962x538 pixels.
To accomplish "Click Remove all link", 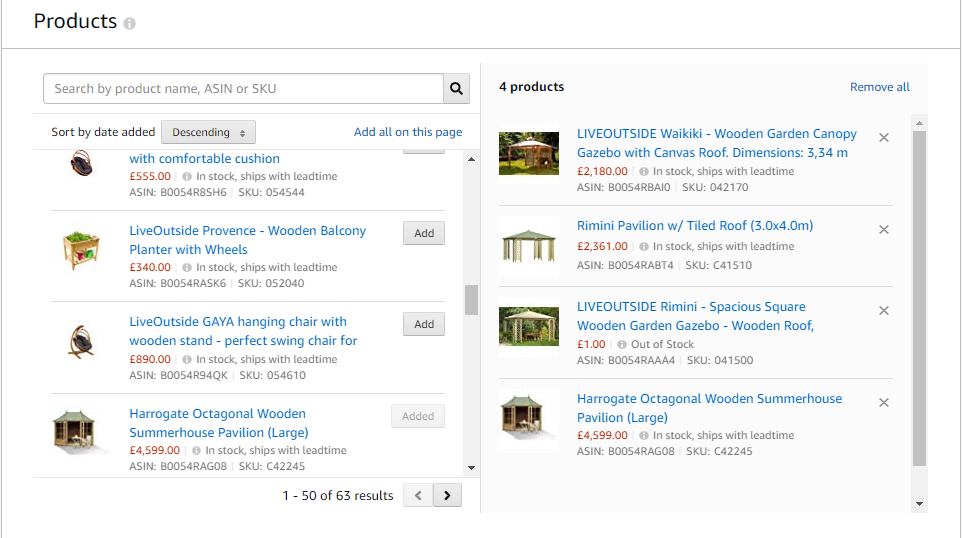I will pyautogui.click(x=879, y=87).
